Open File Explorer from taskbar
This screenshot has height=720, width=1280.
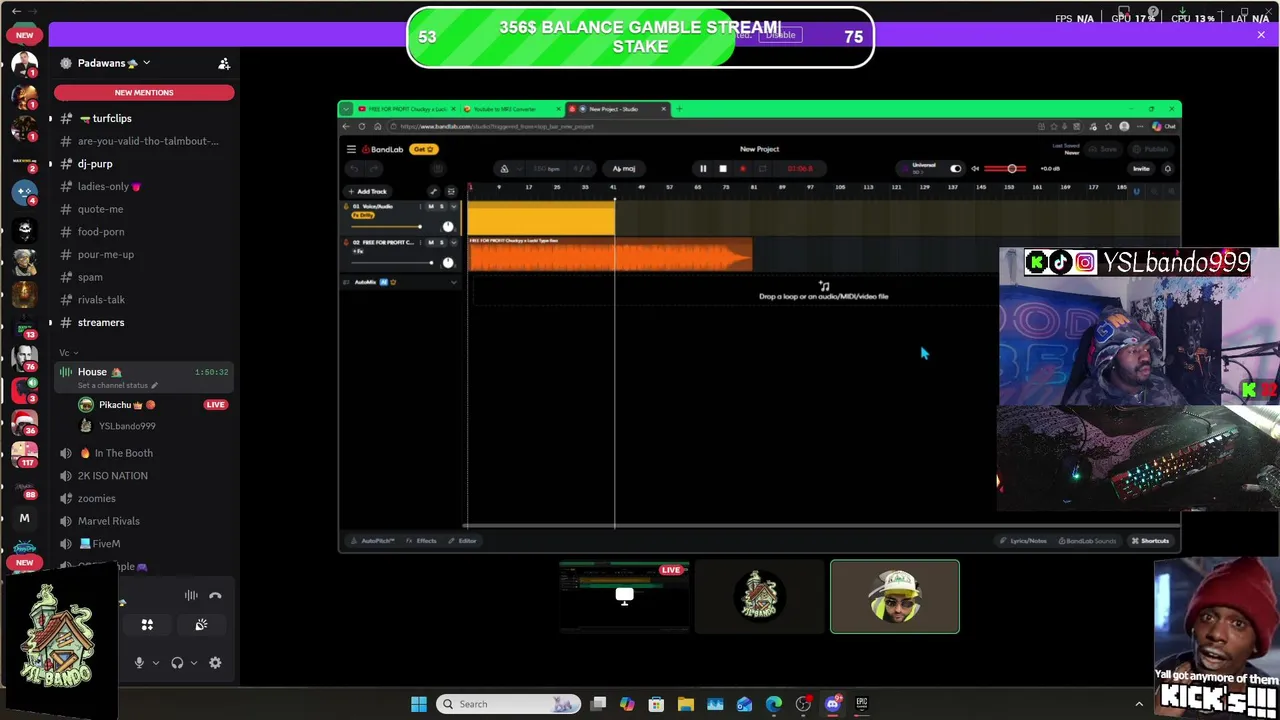(686, 704)
